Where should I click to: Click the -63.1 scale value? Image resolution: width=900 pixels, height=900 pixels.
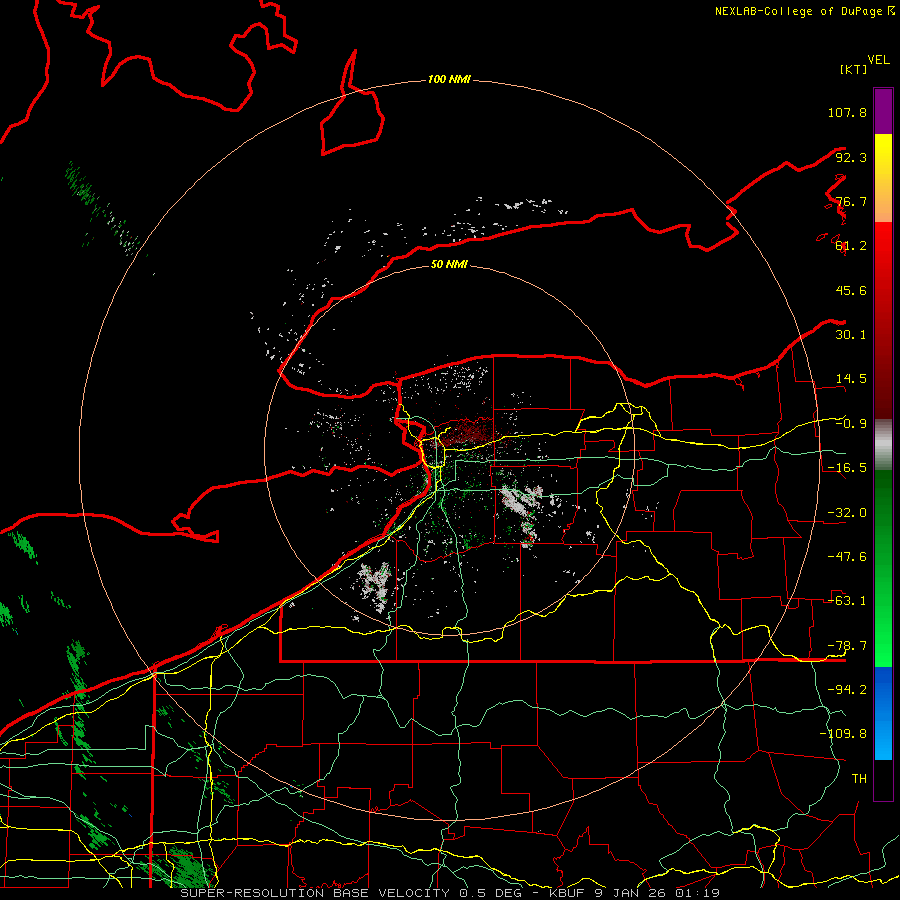[847, 601]
